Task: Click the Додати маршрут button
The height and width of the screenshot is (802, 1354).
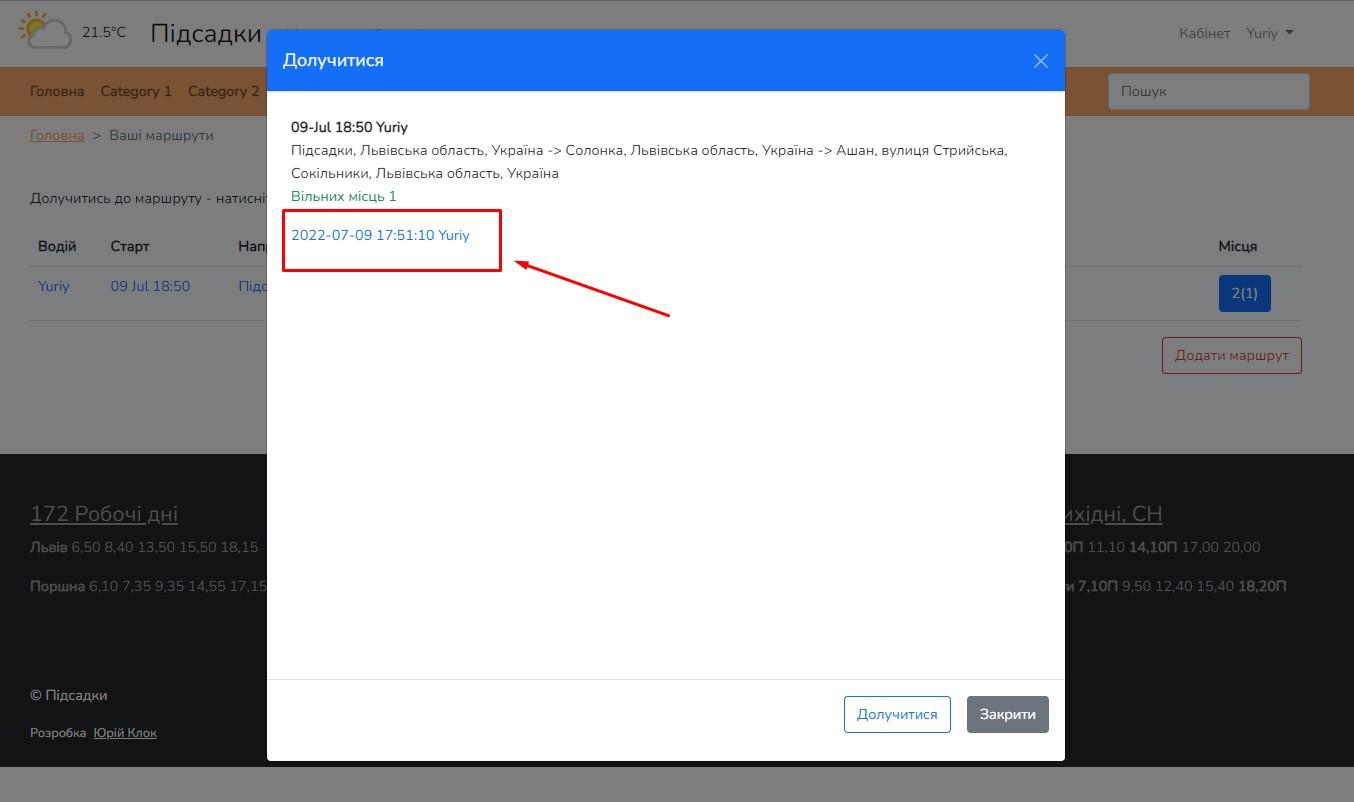Action: [x=1231, y=355]
